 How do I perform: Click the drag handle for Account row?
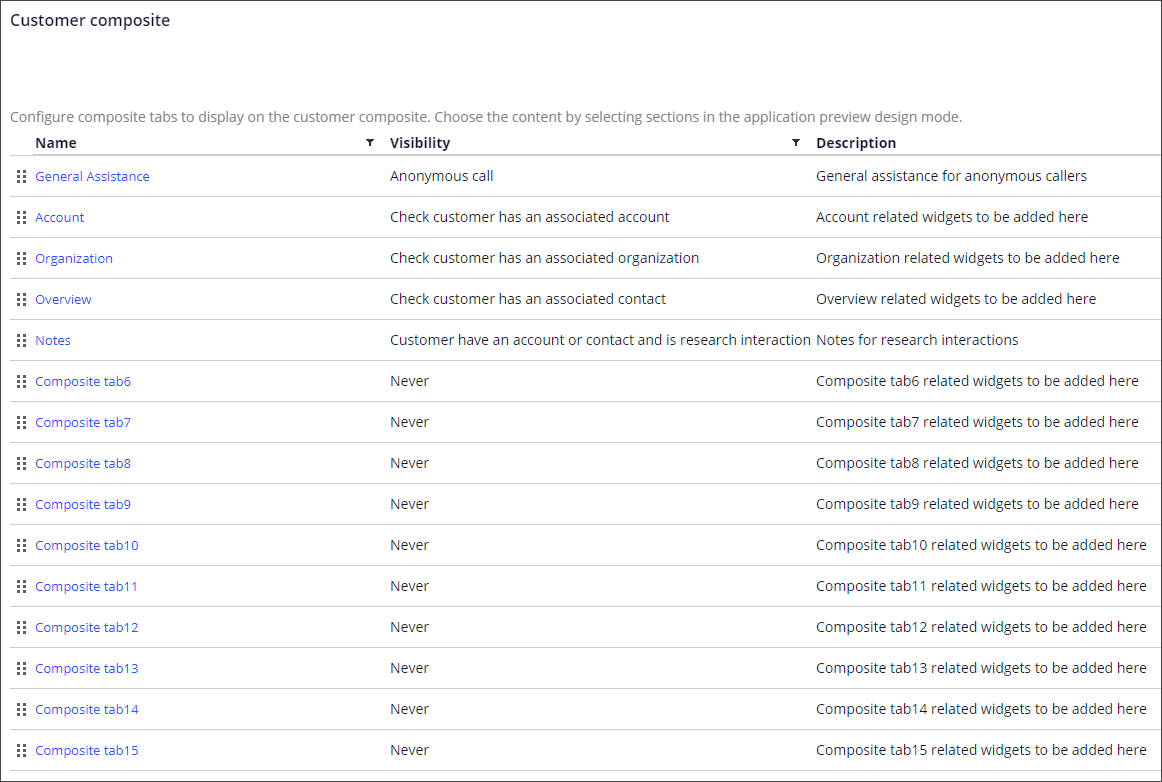[21, 218]
